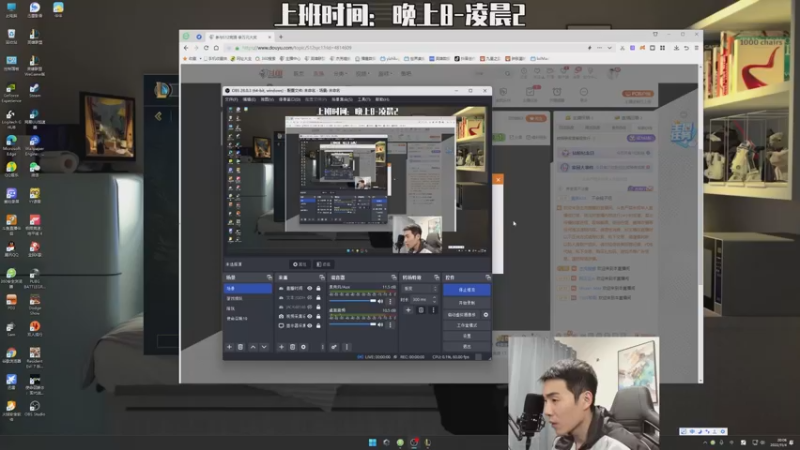Image resolution: width=800 pixels, height=450 pixels.
Task: Toggle visibility eye of the top source row
Action: (310, 288)
